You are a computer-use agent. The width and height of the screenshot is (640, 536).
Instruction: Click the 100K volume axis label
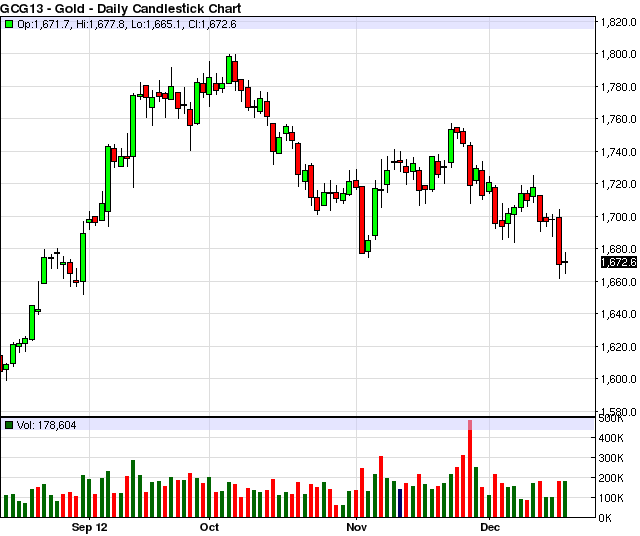[x=611, y=498]
